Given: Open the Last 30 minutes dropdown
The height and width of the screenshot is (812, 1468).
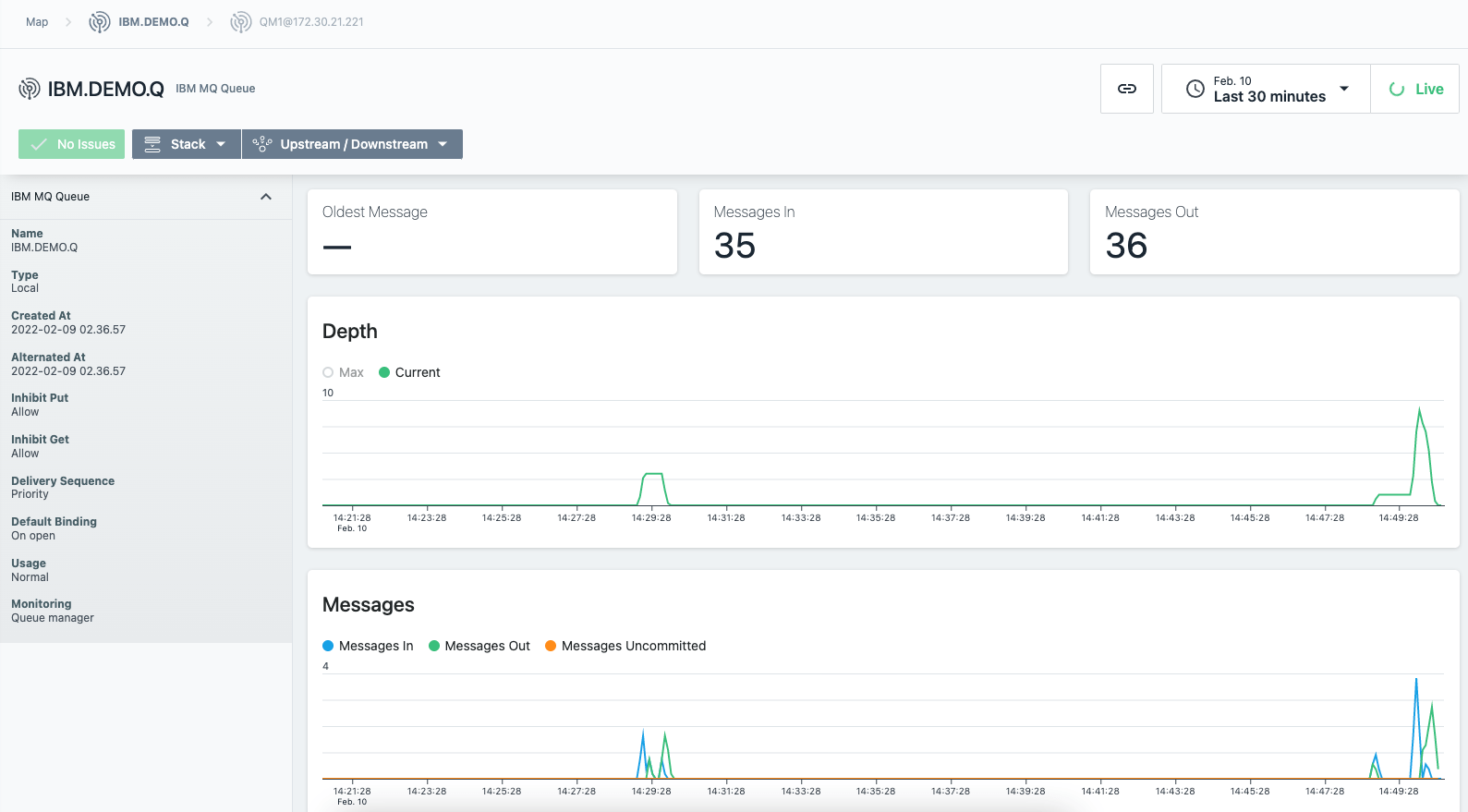Looking at the screenshot, I should point(1266,89).
